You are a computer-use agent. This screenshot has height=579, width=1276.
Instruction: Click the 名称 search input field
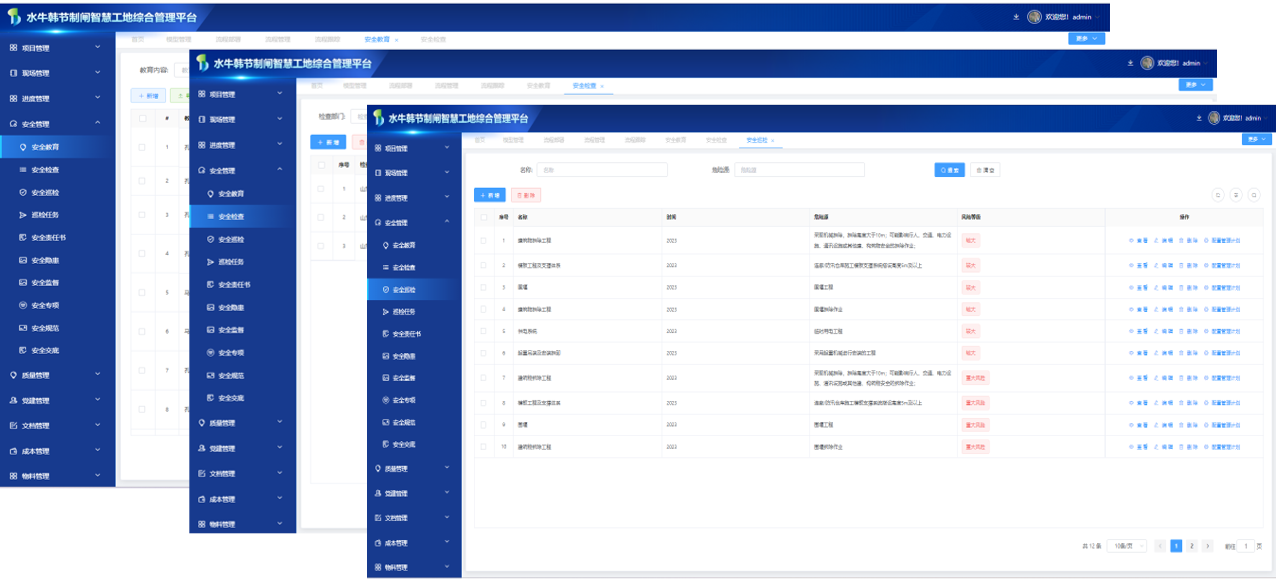point(602,170)
